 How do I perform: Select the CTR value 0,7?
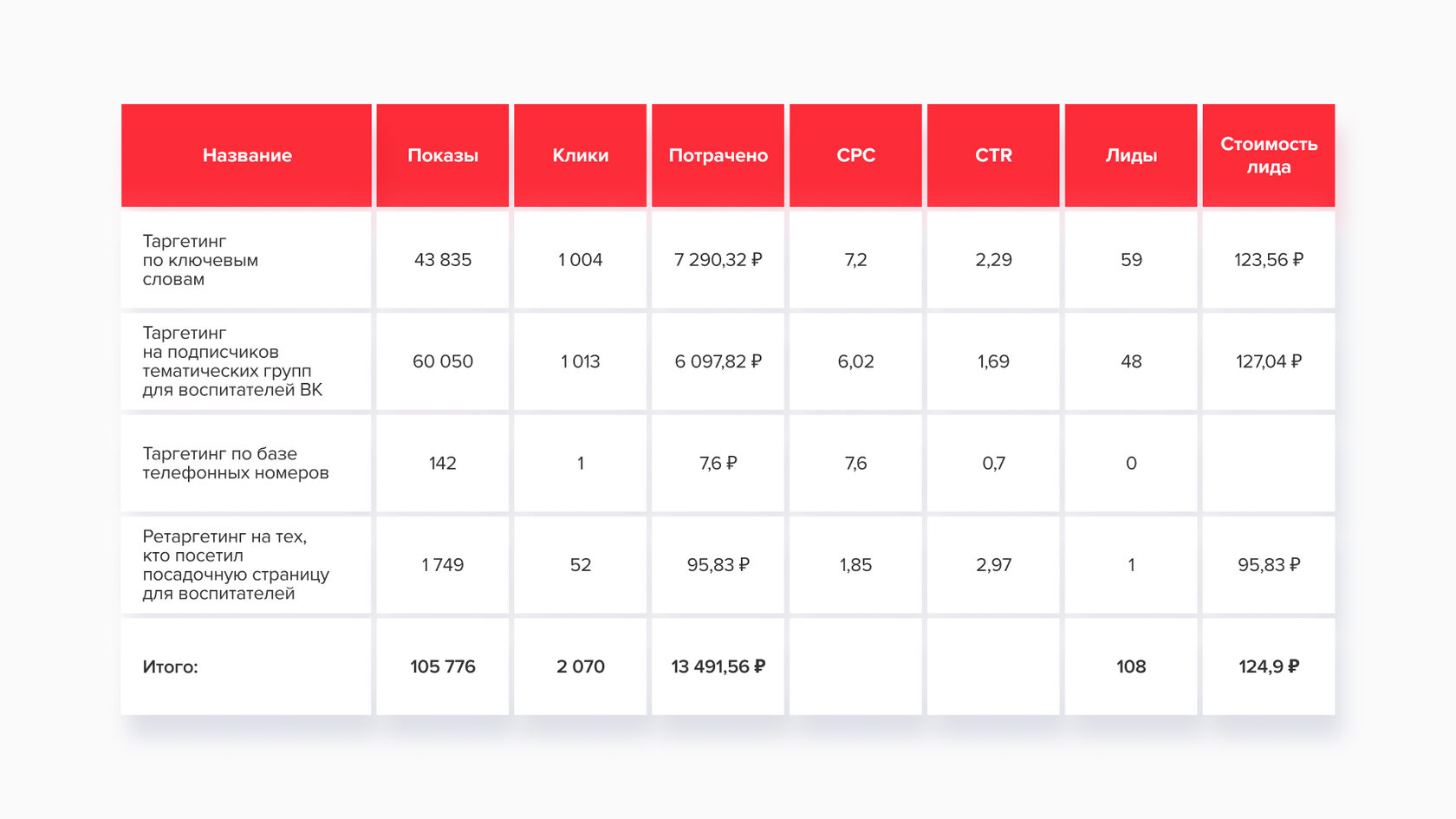point(993,464)
